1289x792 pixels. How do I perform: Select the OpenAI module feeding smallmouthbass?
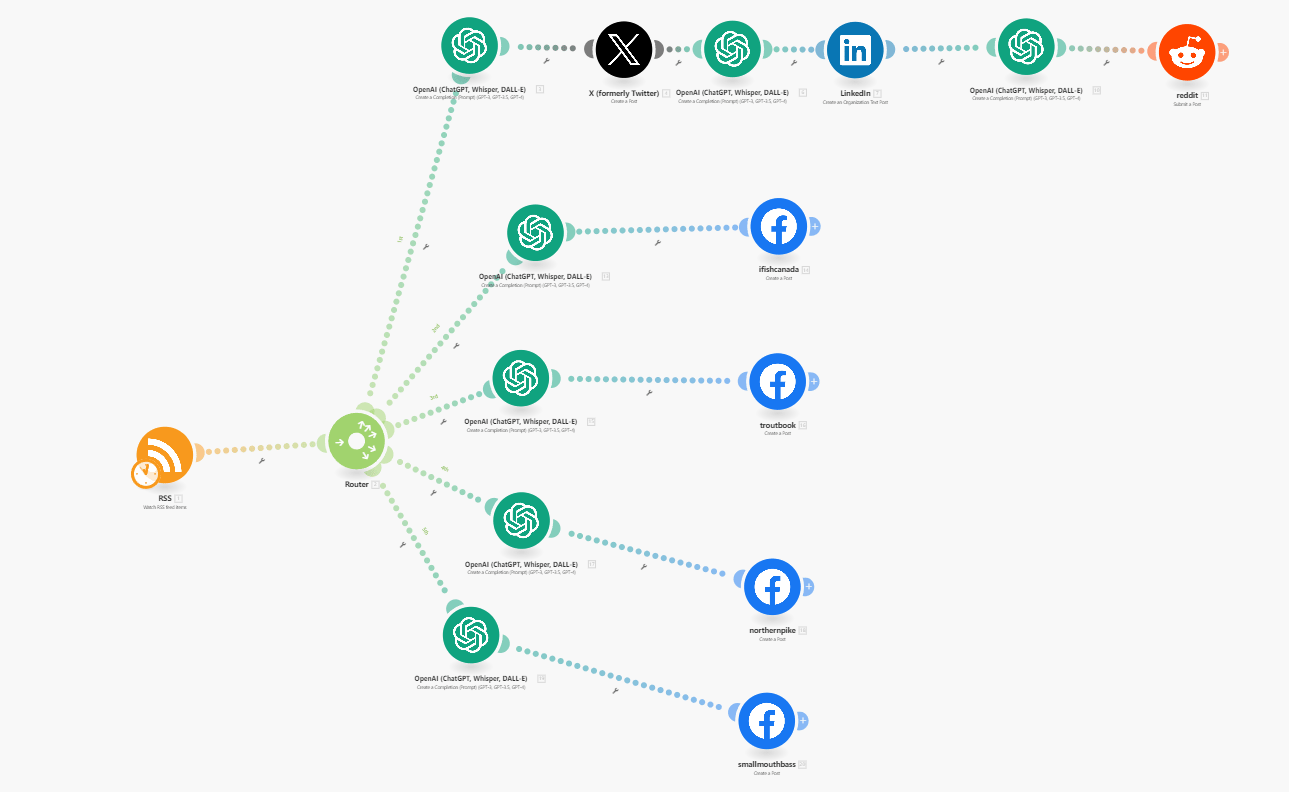pyautogui.click(x=471, y=636)
